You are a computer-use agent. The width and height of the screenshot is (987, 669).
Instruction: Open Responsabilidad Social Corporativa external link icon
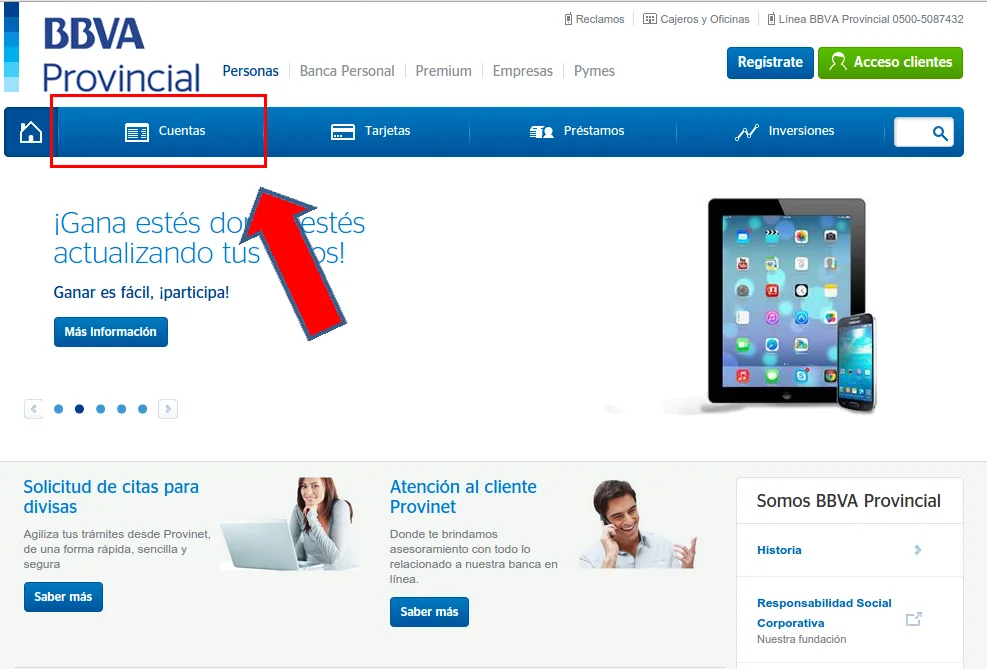(x=913, y=619)
